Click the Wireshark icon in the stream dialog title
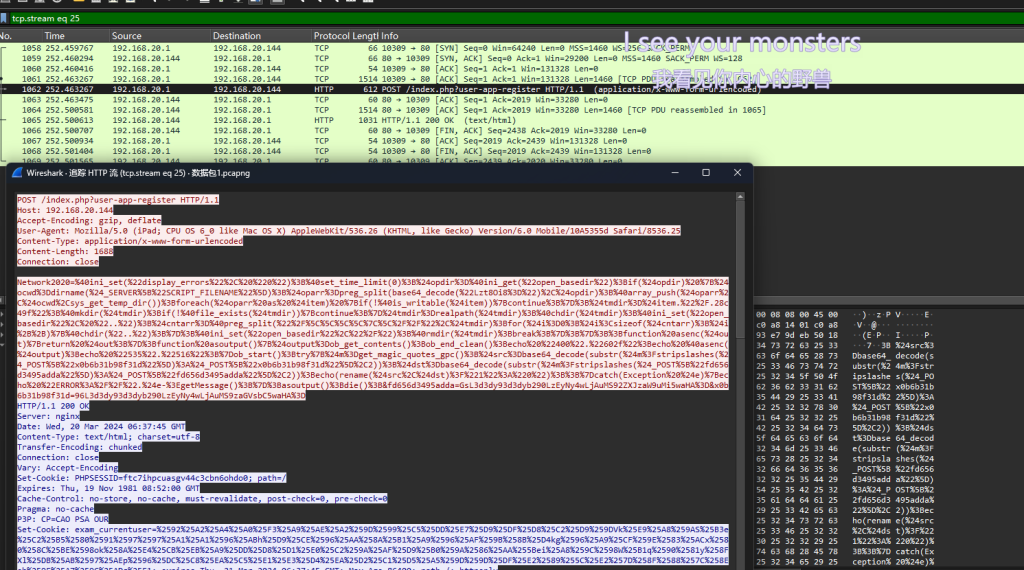This screenshot has height=570, width=1024. click(x=17, y=172)
